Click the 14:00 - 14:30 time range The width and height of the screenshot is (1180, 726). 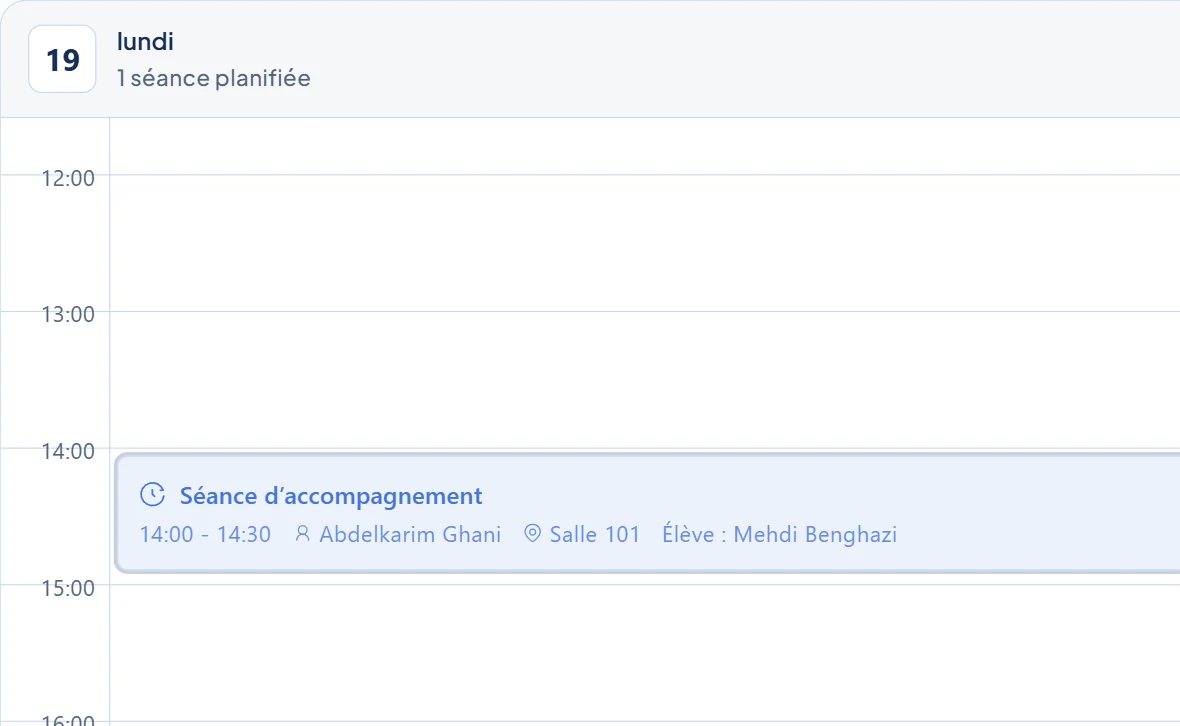click(x=205, y=534)
